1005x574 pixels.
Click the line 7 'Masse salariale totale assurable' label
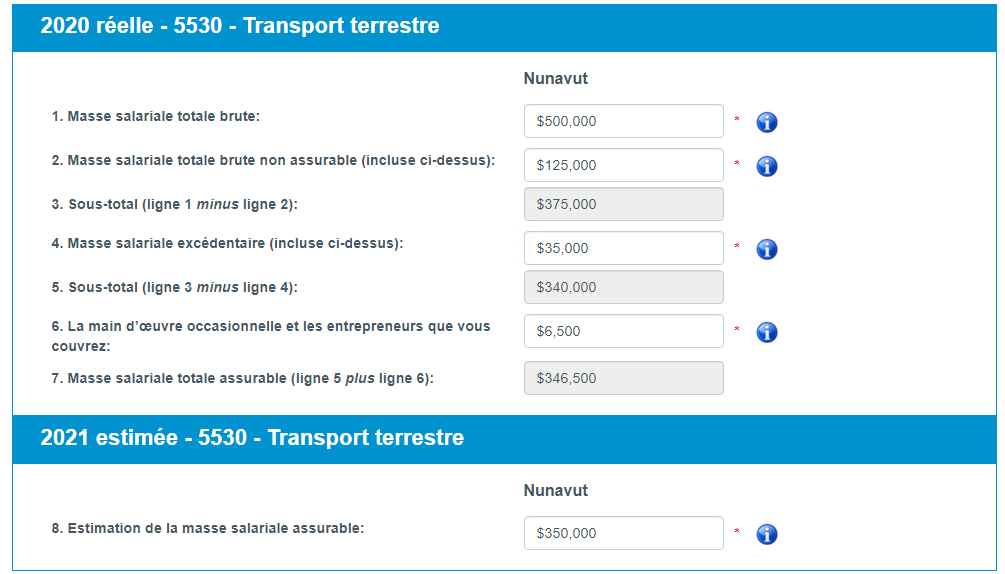click(242, 378)
